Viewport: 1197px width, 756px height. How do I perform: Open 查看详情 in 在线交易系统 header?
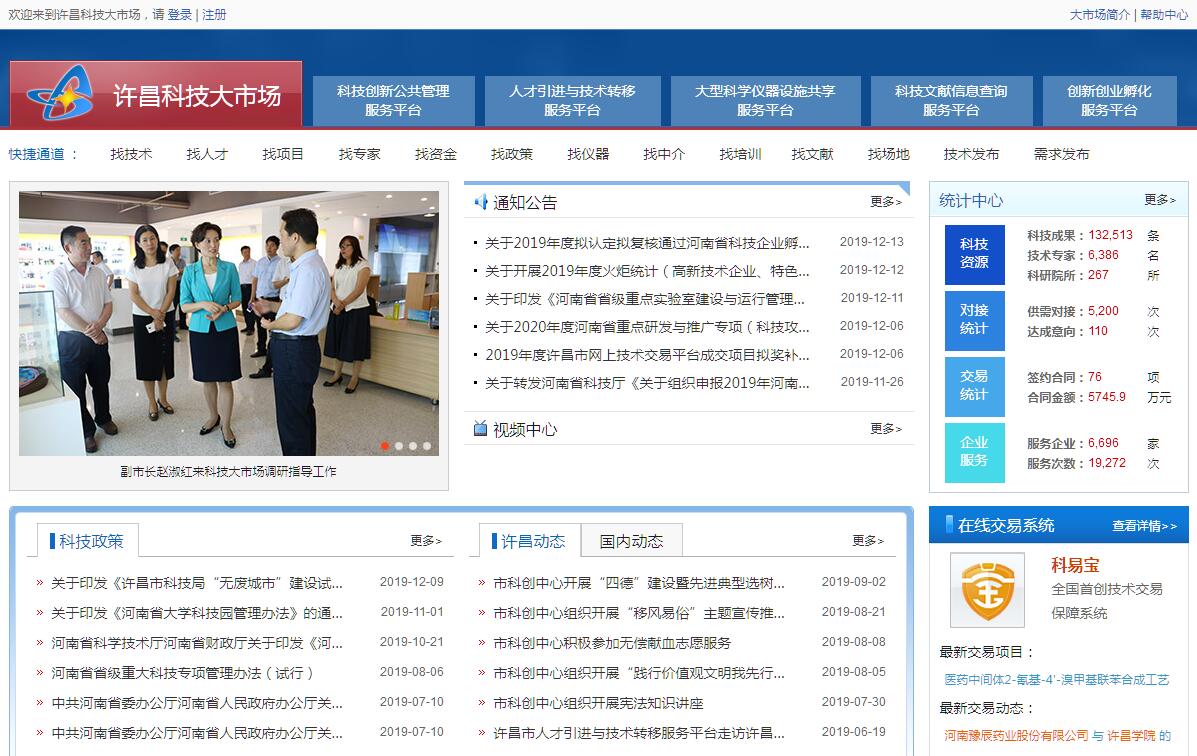tap(1144, 526)
